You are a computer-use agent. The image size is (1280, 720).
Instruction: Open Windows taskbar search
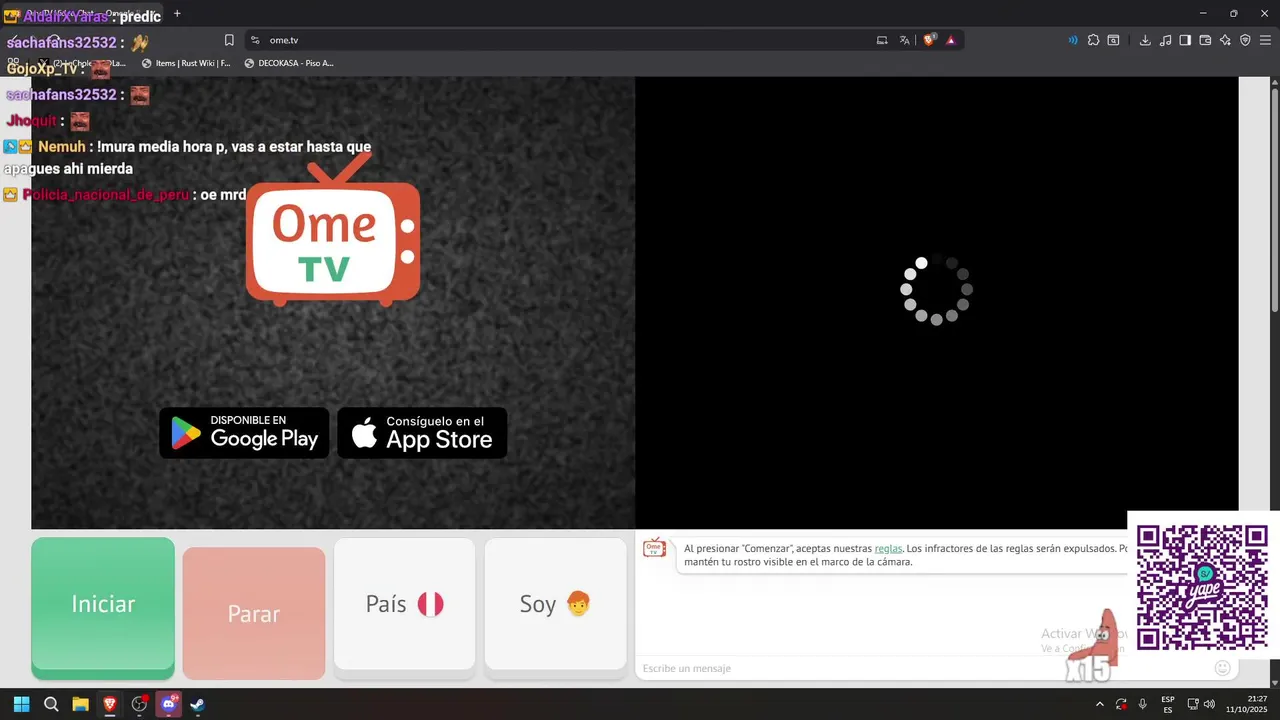pos(51,704)
